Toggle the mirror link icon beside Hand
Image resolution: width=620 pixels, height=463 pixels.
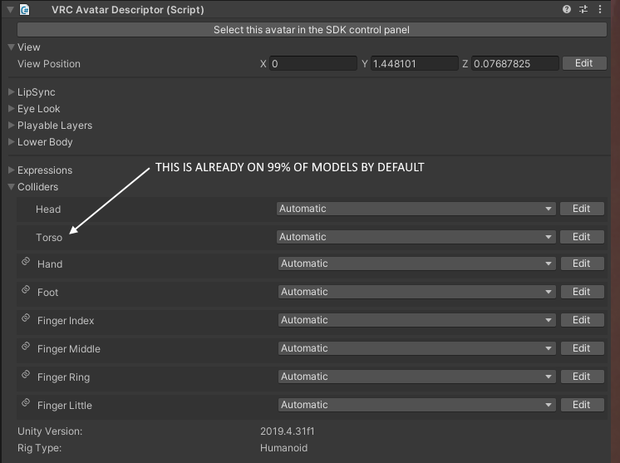pyautogui.click(x=26, y=261)
